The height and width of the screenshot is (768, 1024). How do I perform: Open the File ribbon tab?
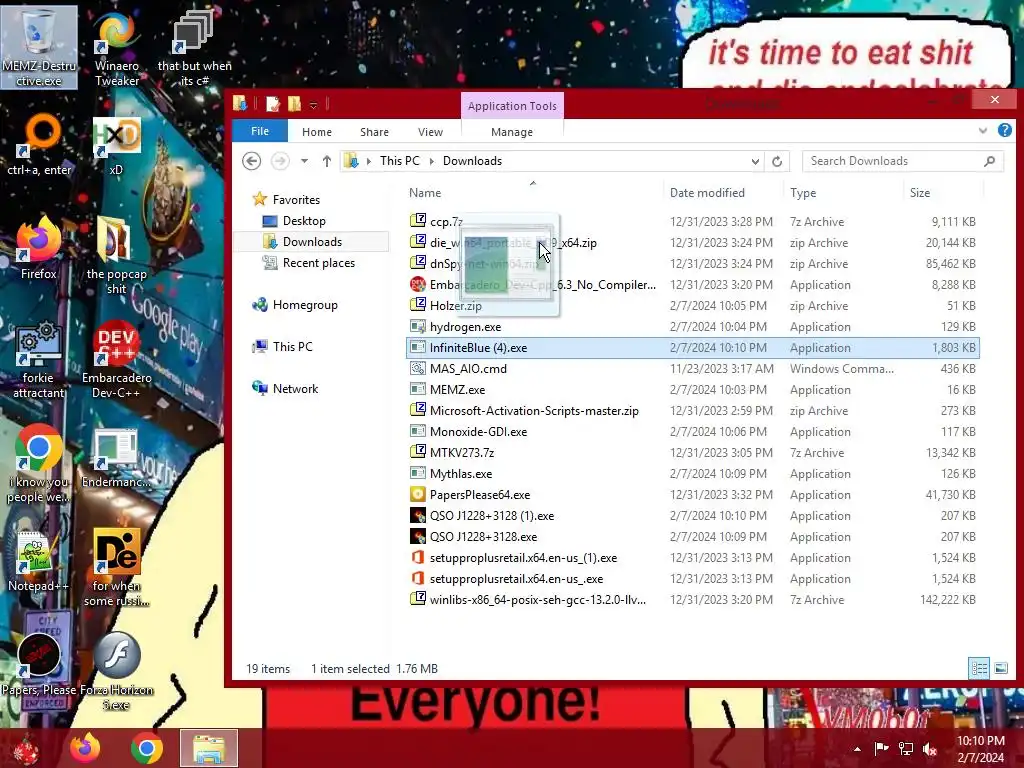click(x=260, y=131)
